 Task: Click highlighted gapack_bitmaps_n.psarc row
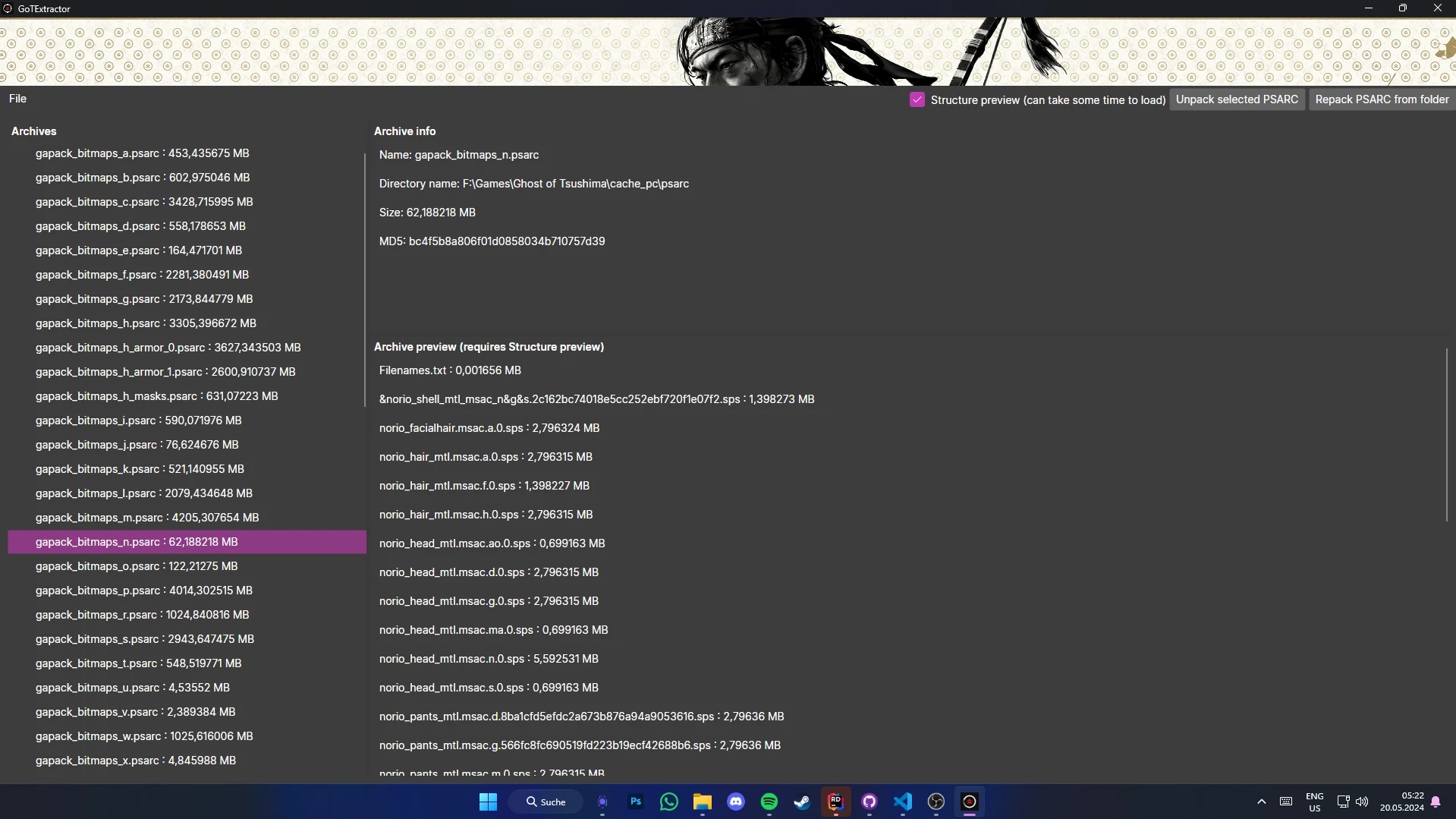point(187,542)
